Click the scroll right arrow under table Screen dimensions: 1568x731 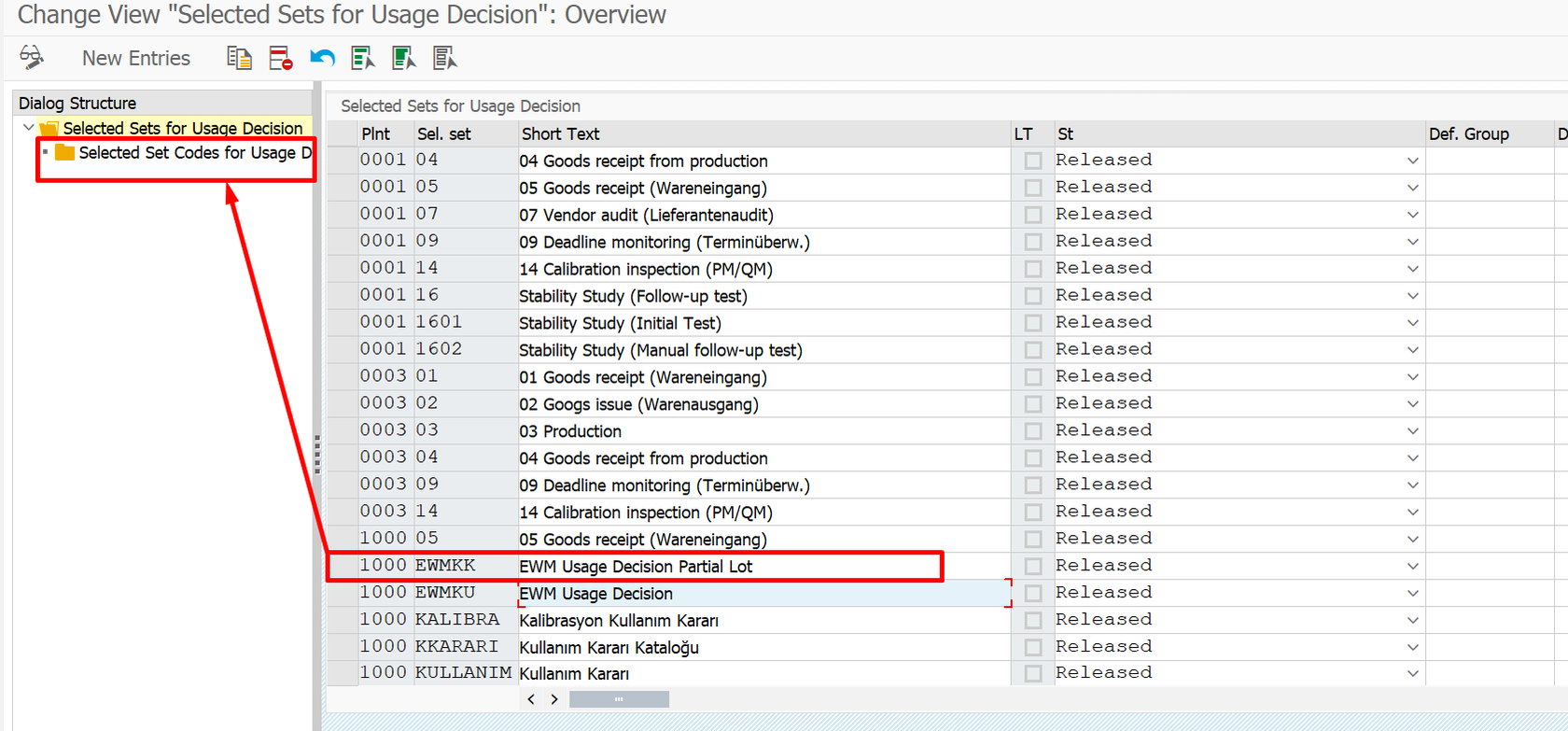[554, 699]
